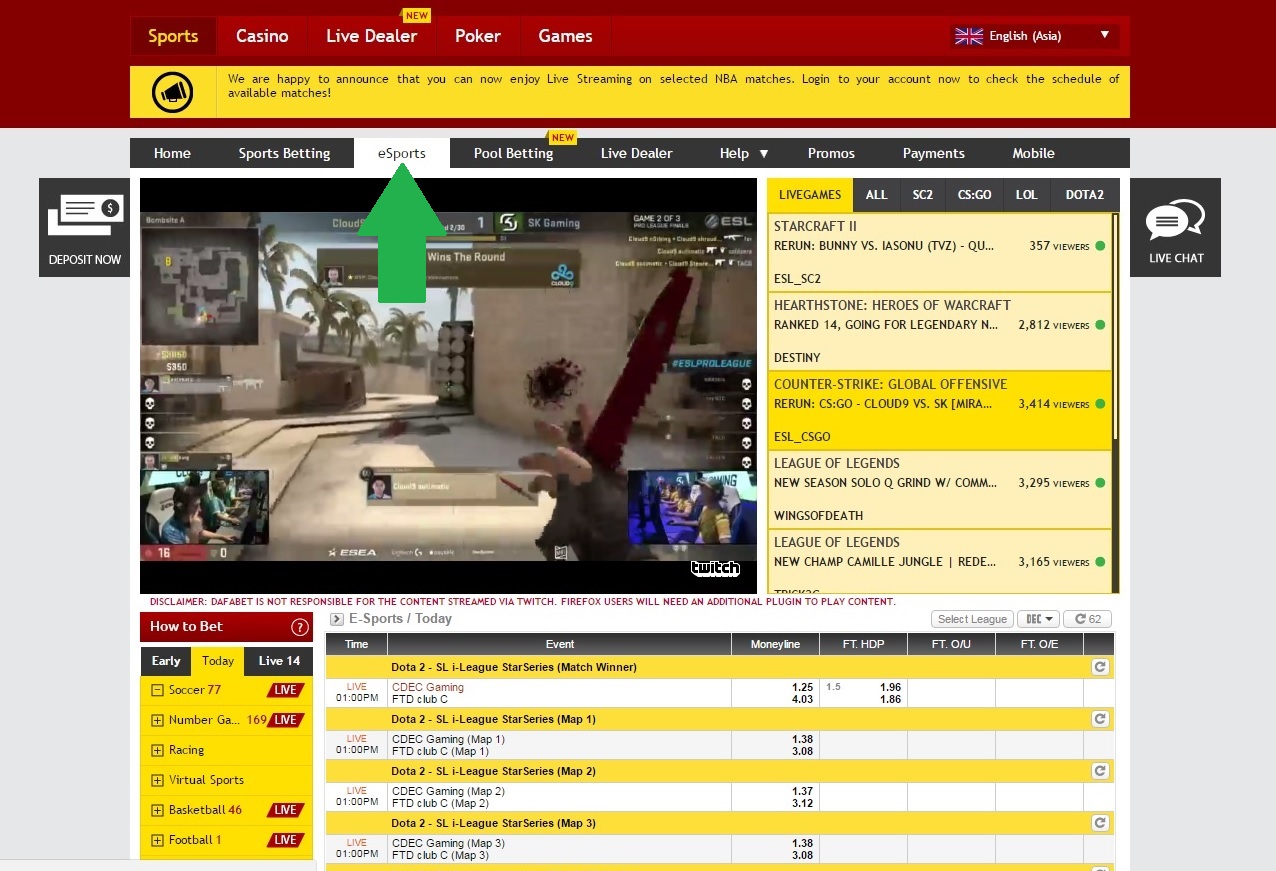Viewport: 1276px width, 871px height.
Task: Refresh Dota 2 Match Winner odds row
Action: click(x=1099, y=667)
